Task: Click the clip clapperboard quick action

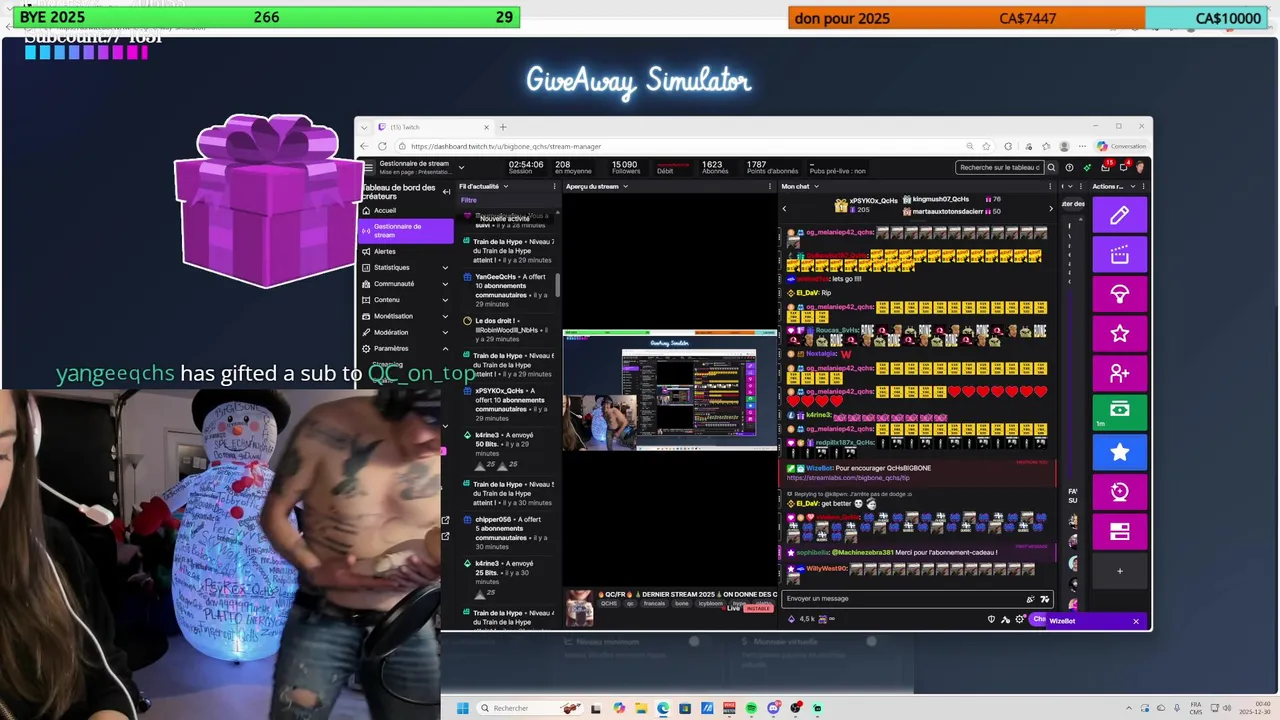Action: 1119,255
